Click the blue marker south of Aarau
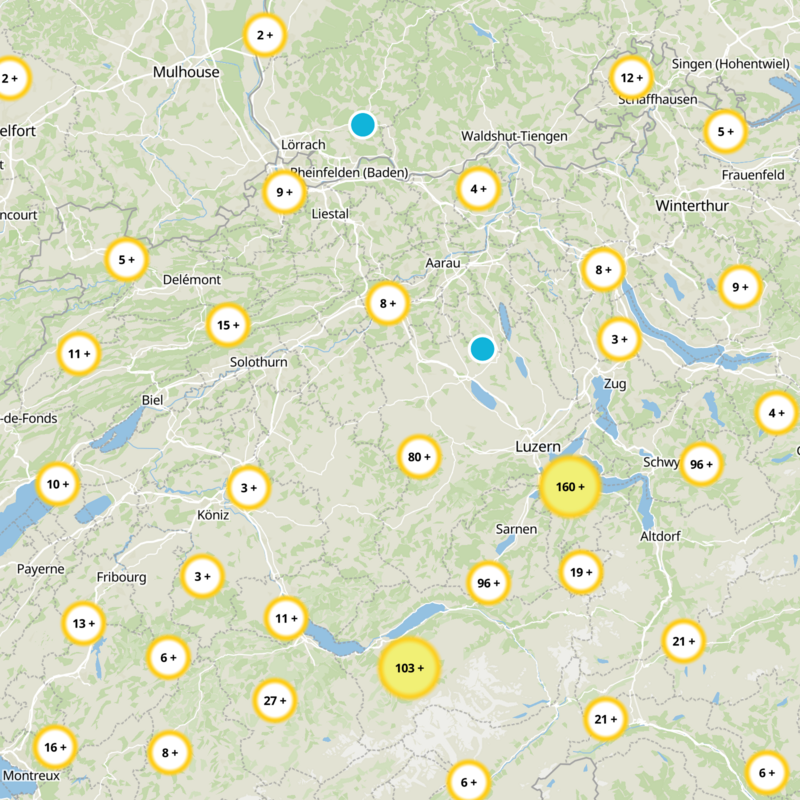The height and width of the screenshot is (800, 800). pos(482,349)
